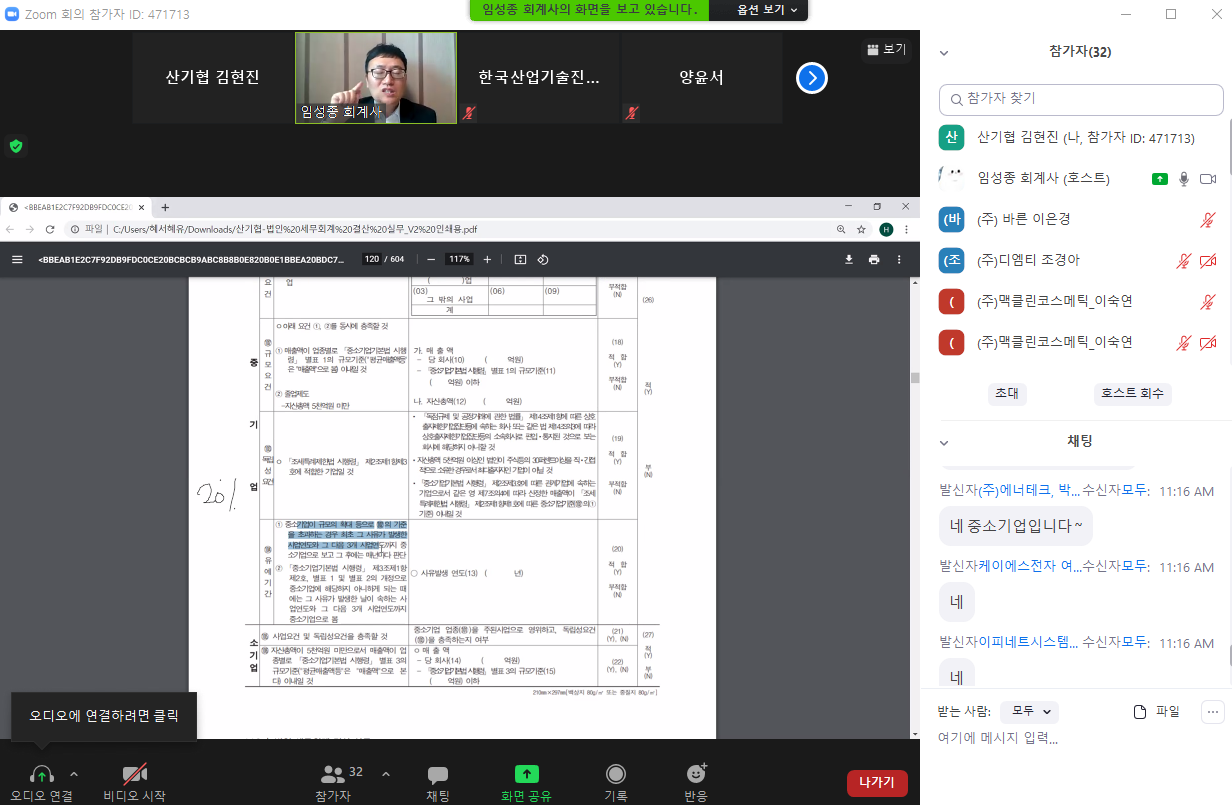Click PDF fit-to-page icon in shared Chrome

[520, 259]
